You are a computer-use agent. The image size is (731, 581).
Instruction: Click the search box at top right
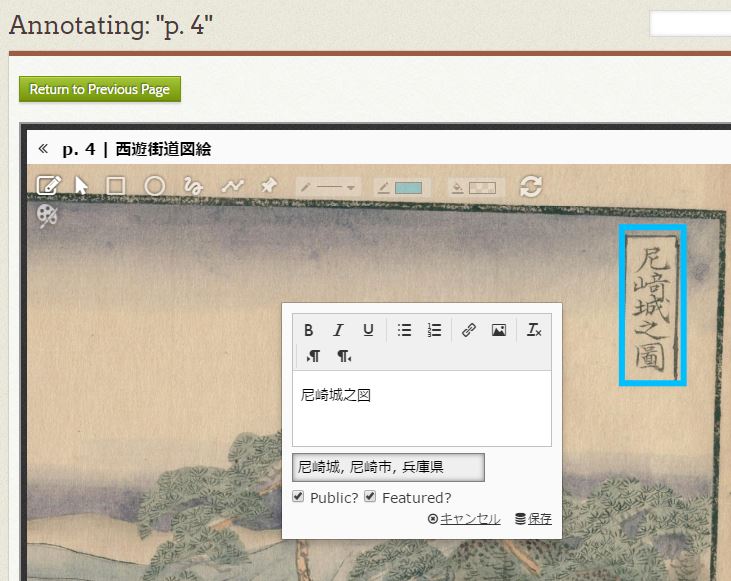[x=690, y=24]
